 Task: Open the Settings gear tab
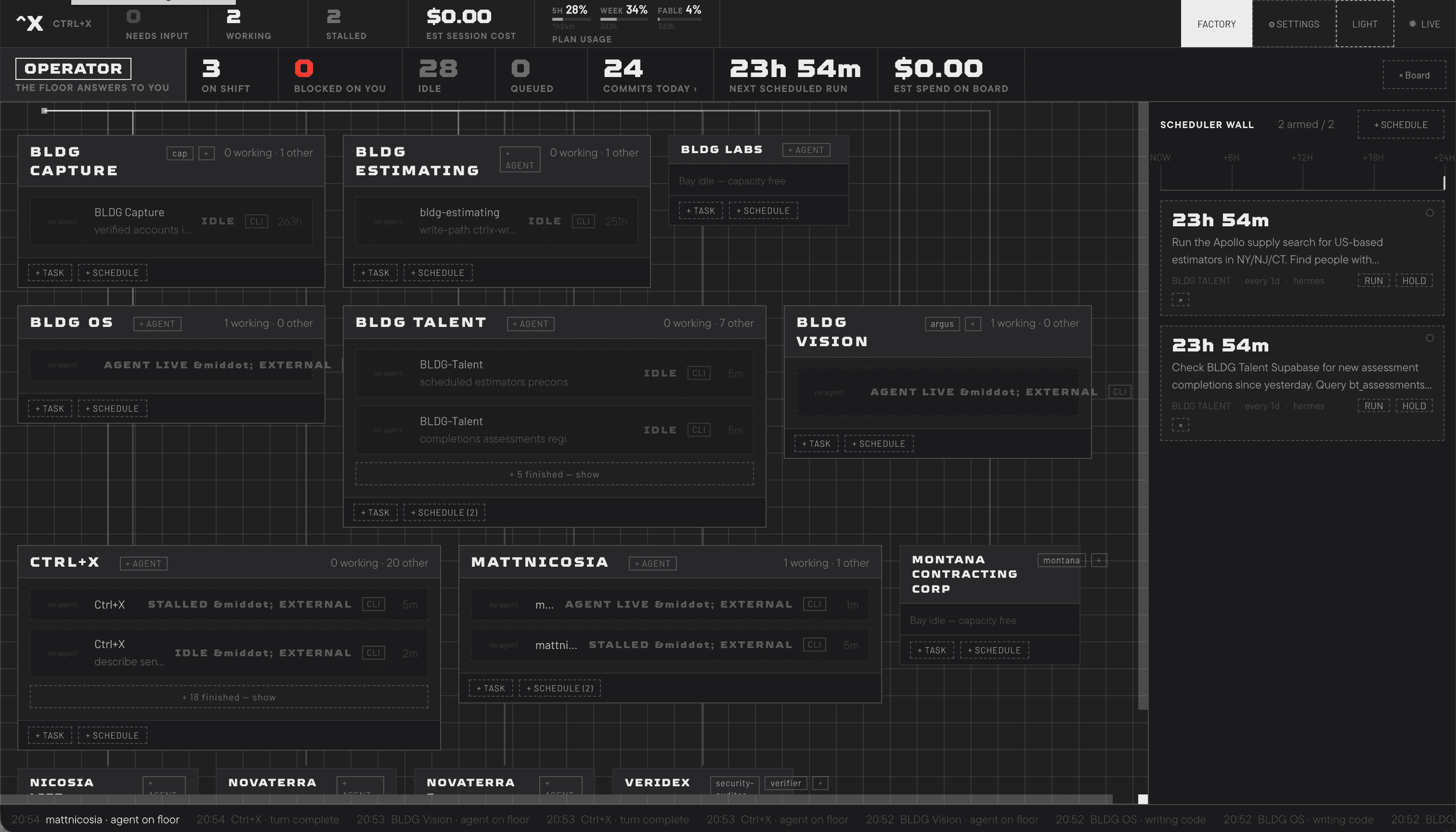1294,24
